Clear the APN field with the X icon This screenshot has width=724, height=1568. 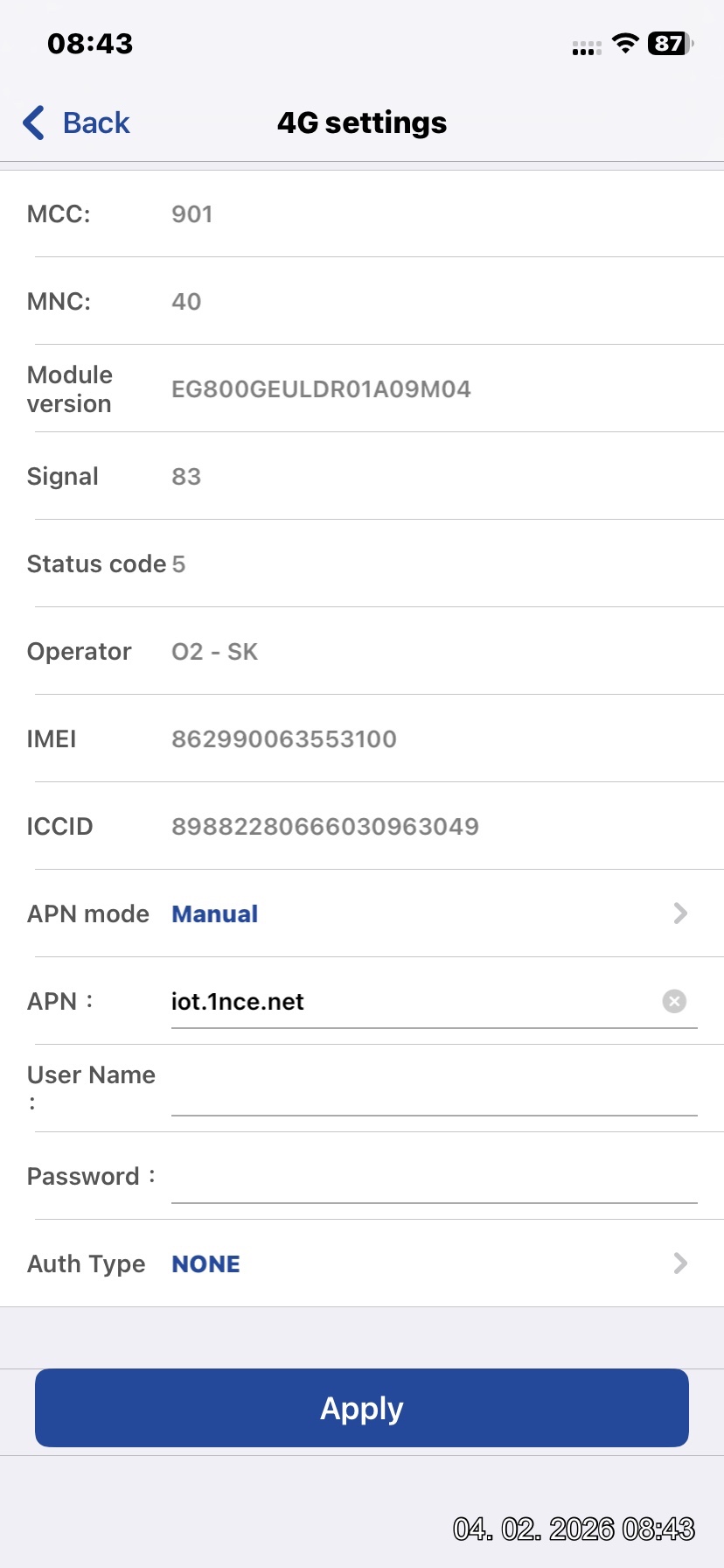(674, 1001)
